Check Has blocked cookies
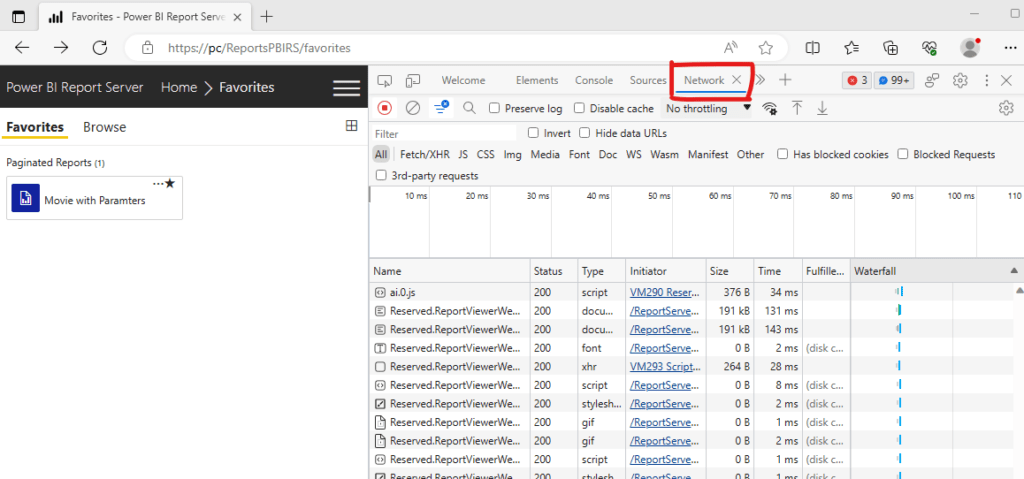 [782, 154]
